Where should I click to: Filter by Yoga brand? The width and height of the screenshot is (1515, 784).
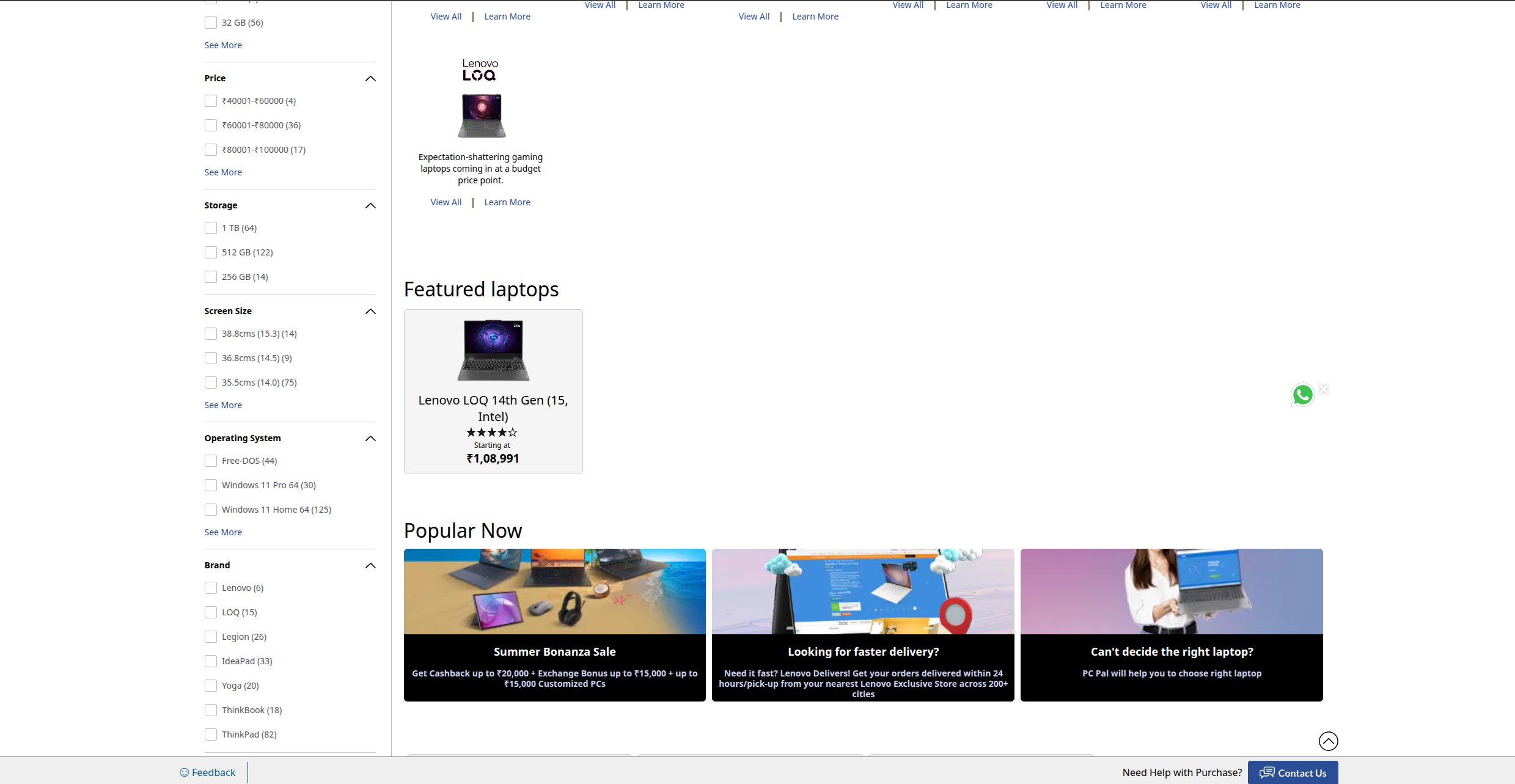tap(211, 686)
